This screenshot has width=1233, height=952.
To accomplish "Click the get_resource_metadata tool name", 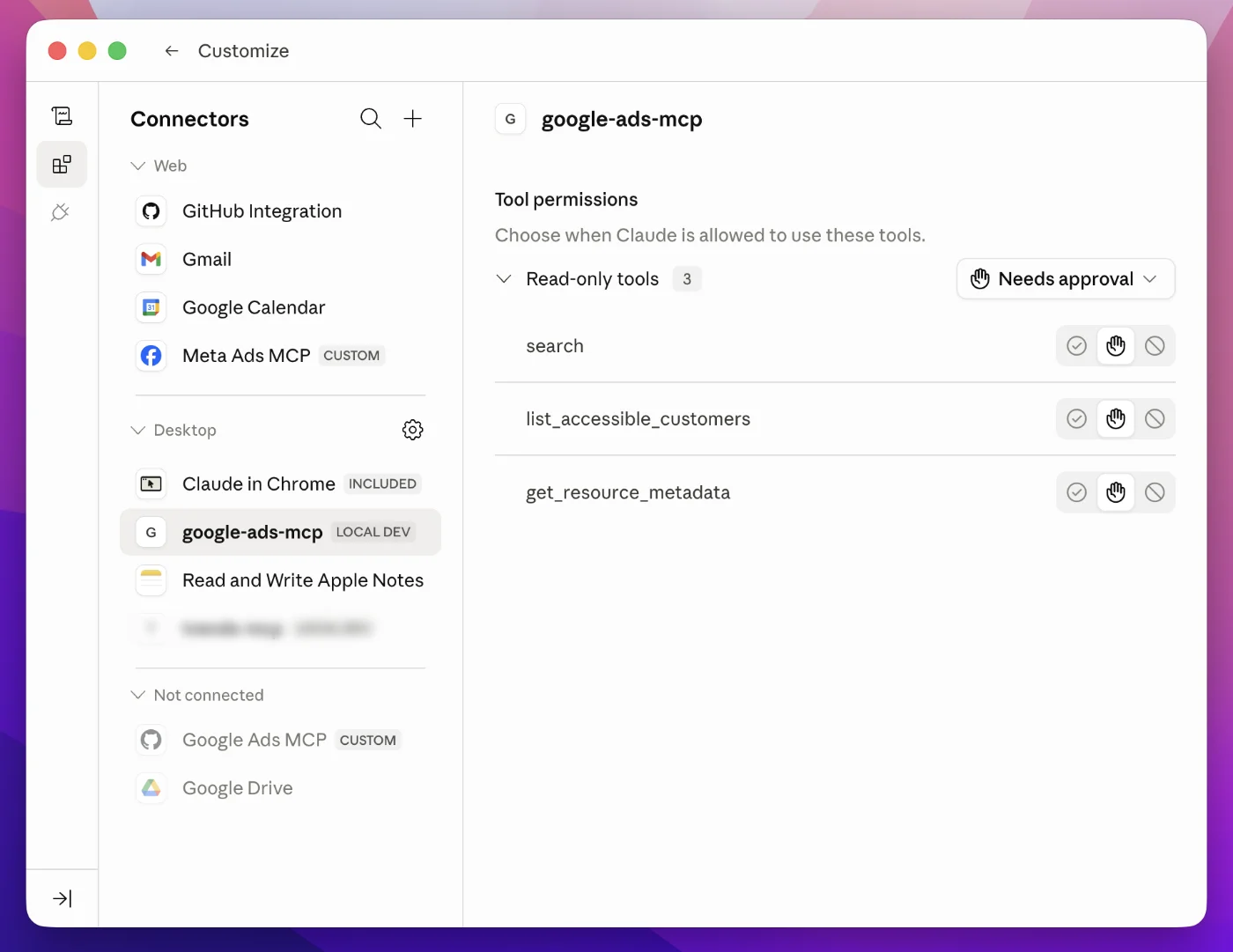I will (x=628, y=492).
